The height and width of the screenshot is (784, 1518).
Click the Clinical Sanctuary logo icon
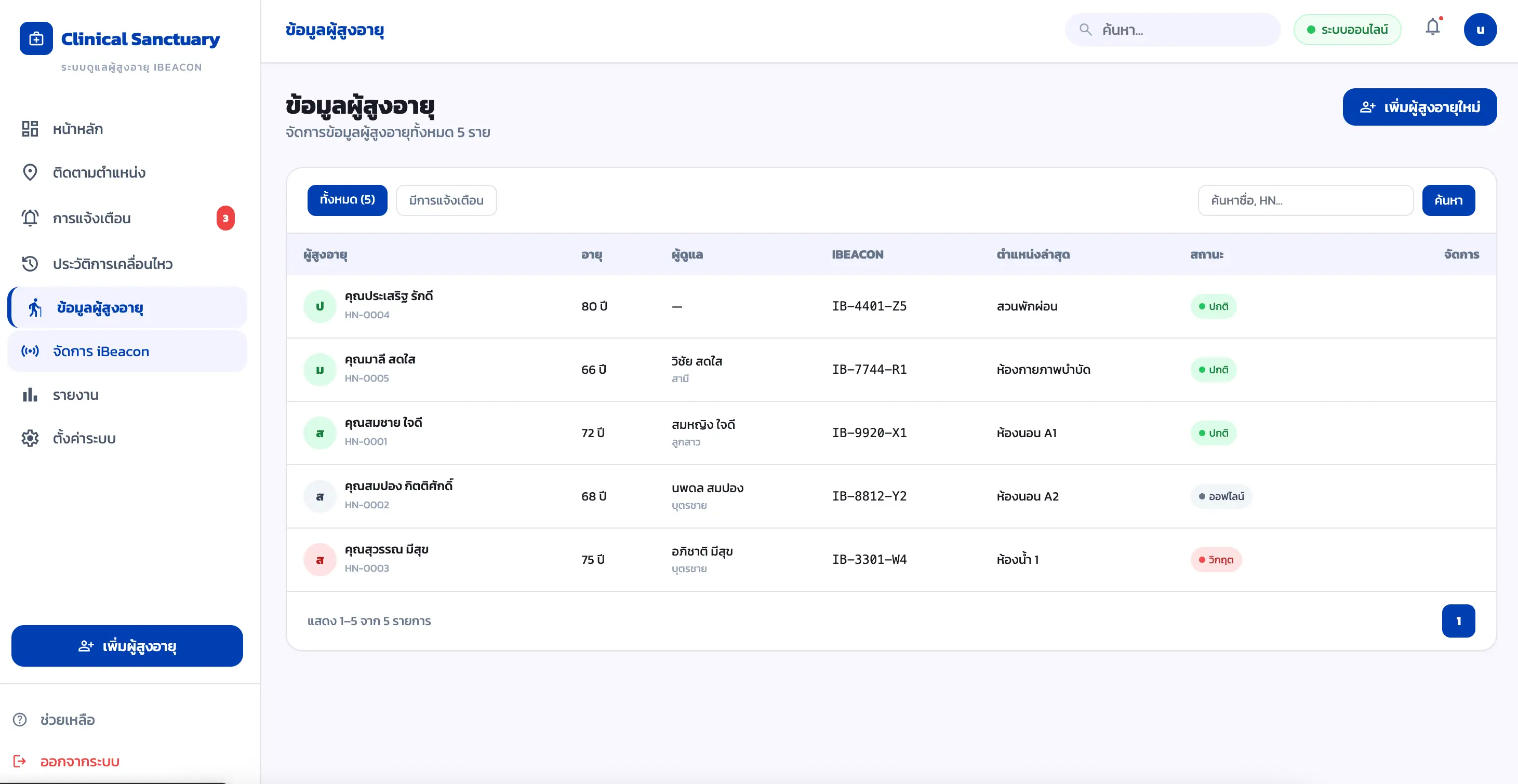(x=36, y=39)
